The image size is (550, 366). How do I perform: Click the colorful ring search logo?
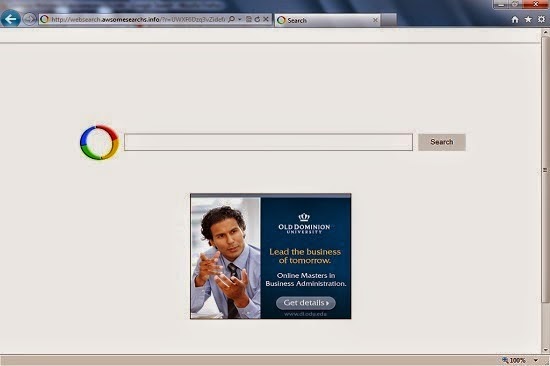(100, 142)
